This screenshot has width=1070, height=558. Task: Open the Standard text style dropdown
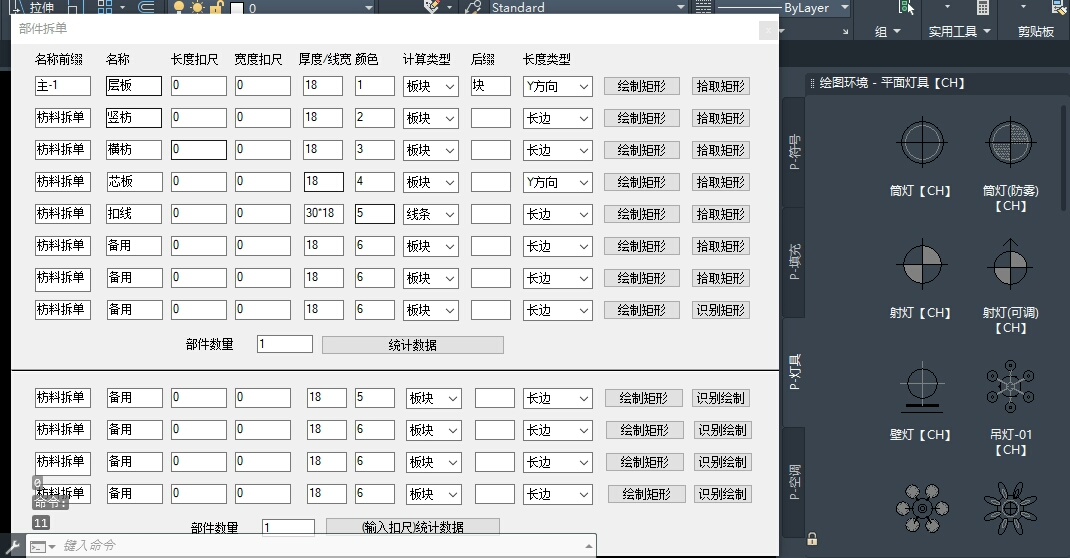pyautogui.click(x=680, y=8)
